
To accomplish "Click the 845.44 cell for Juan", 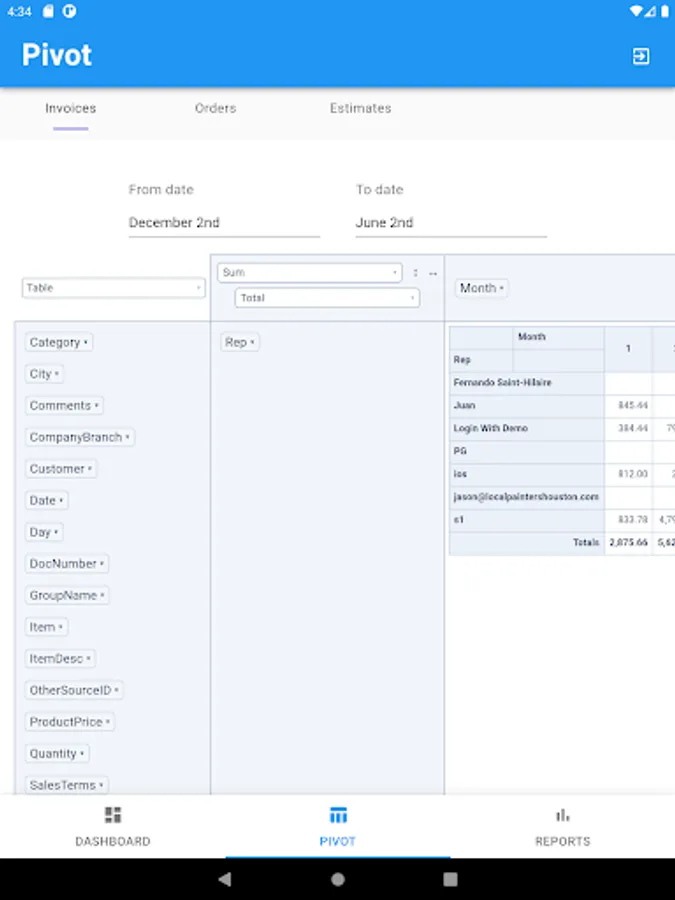I will (x=628, y=406).
